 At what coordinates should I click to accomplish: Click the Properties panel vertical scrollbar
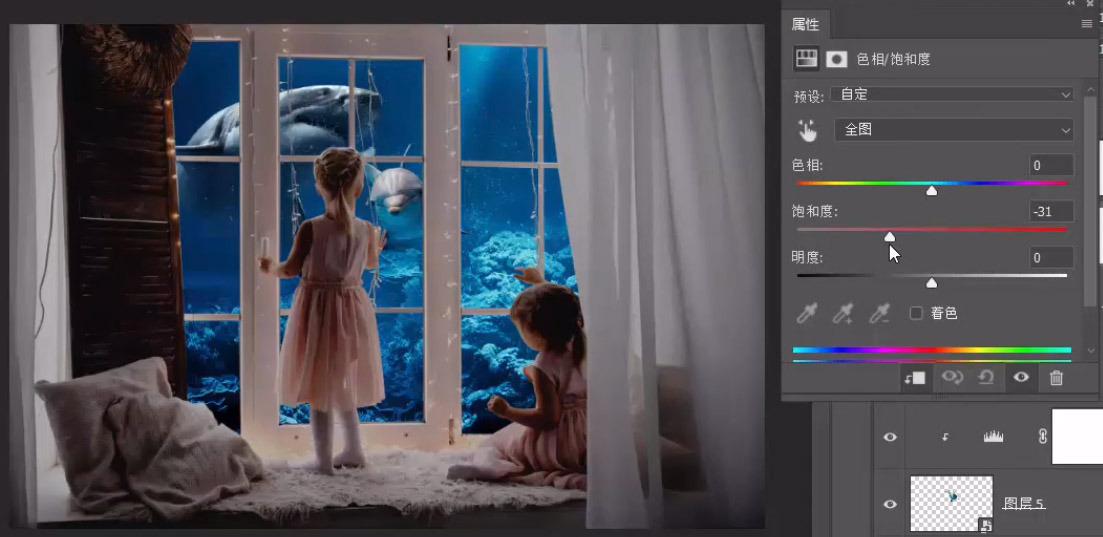click(1090, 201)
